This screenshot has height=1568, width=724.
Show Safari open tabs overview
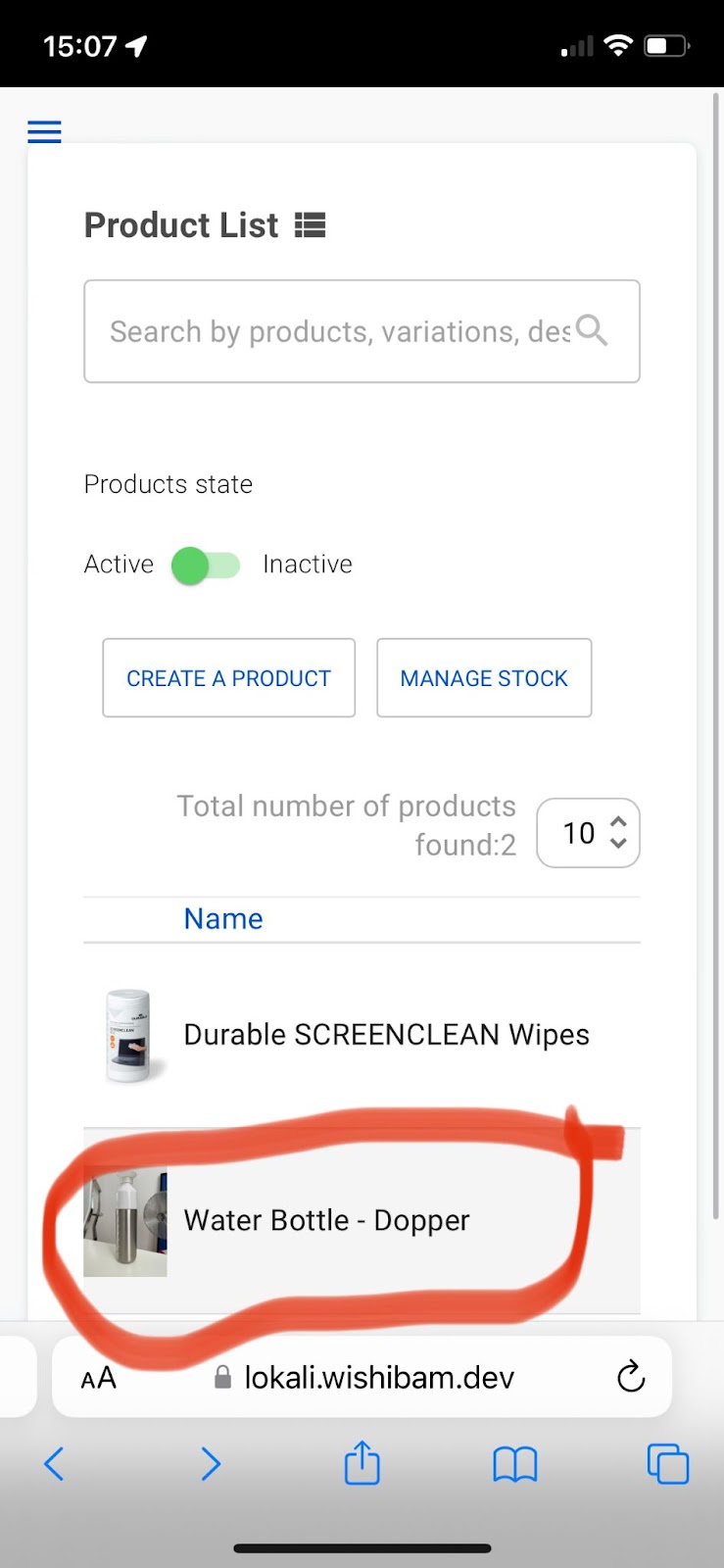point(667,1464)
